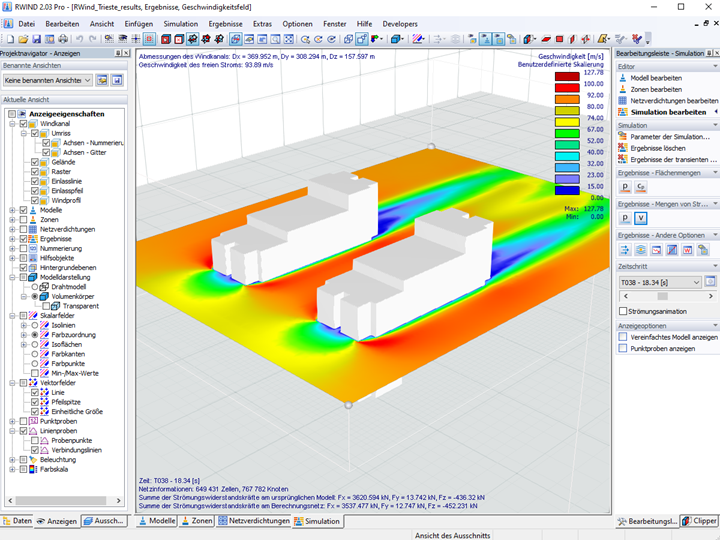Viewport: 720px width, 540px height.
Task: Open the wind tunnel box dropdown icon
Action: pyautogui.click(x=397, y=39)
